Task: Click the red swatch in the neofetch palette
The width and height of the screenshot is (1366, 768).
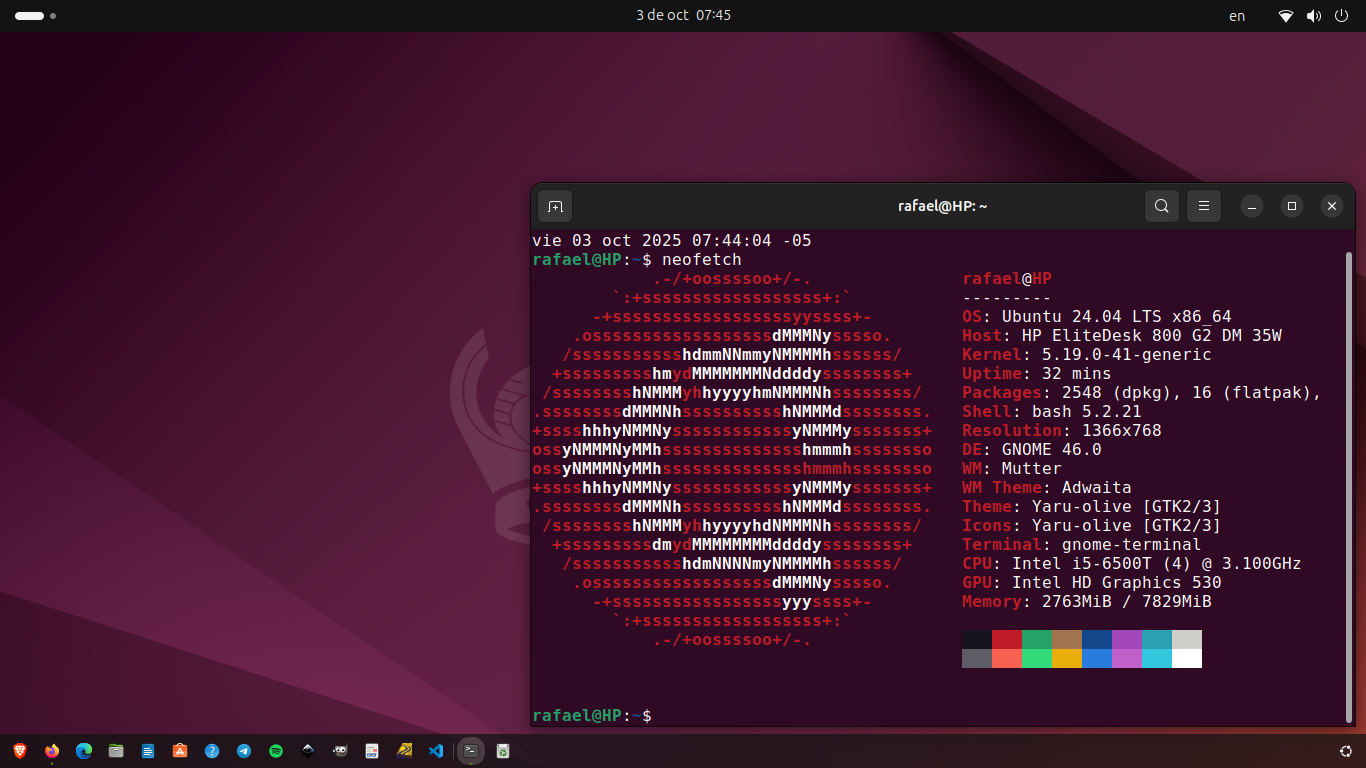Action: tap(1007, 639)
